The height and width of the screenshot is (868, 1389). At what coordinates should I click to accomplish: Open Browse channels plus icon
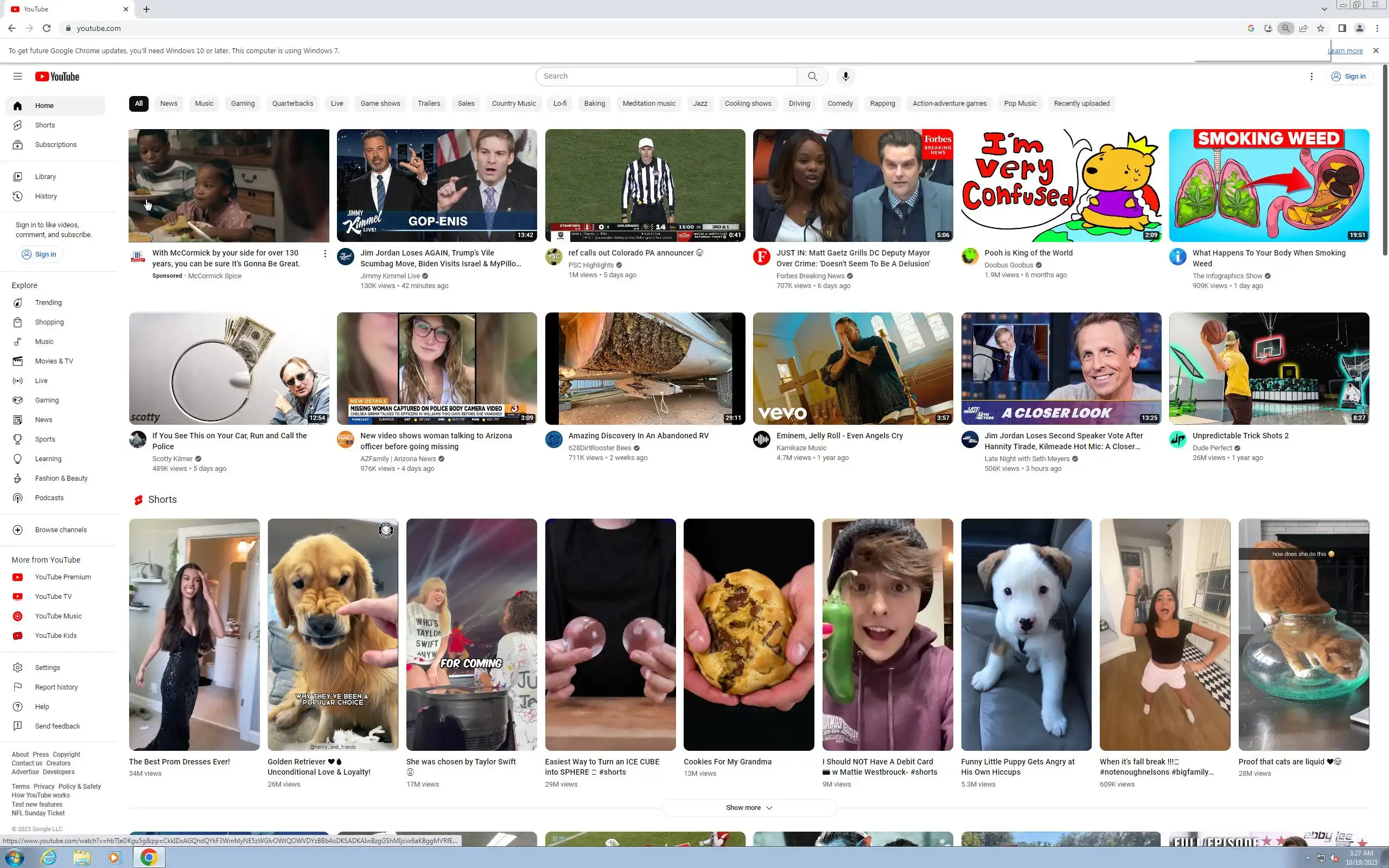18,530
